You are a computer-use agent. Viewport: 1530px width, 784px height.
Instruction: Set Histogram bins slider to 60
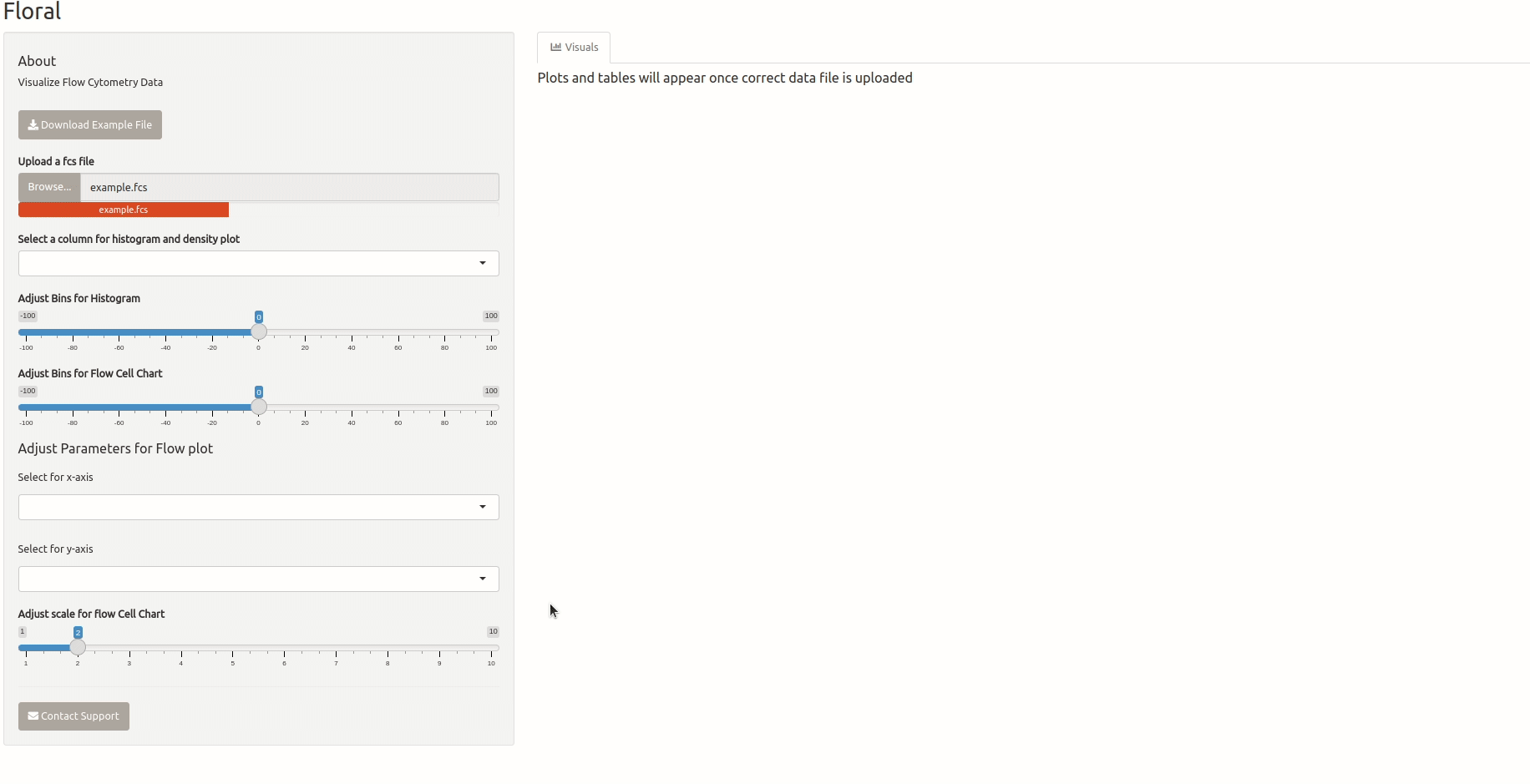pos(398,332)
